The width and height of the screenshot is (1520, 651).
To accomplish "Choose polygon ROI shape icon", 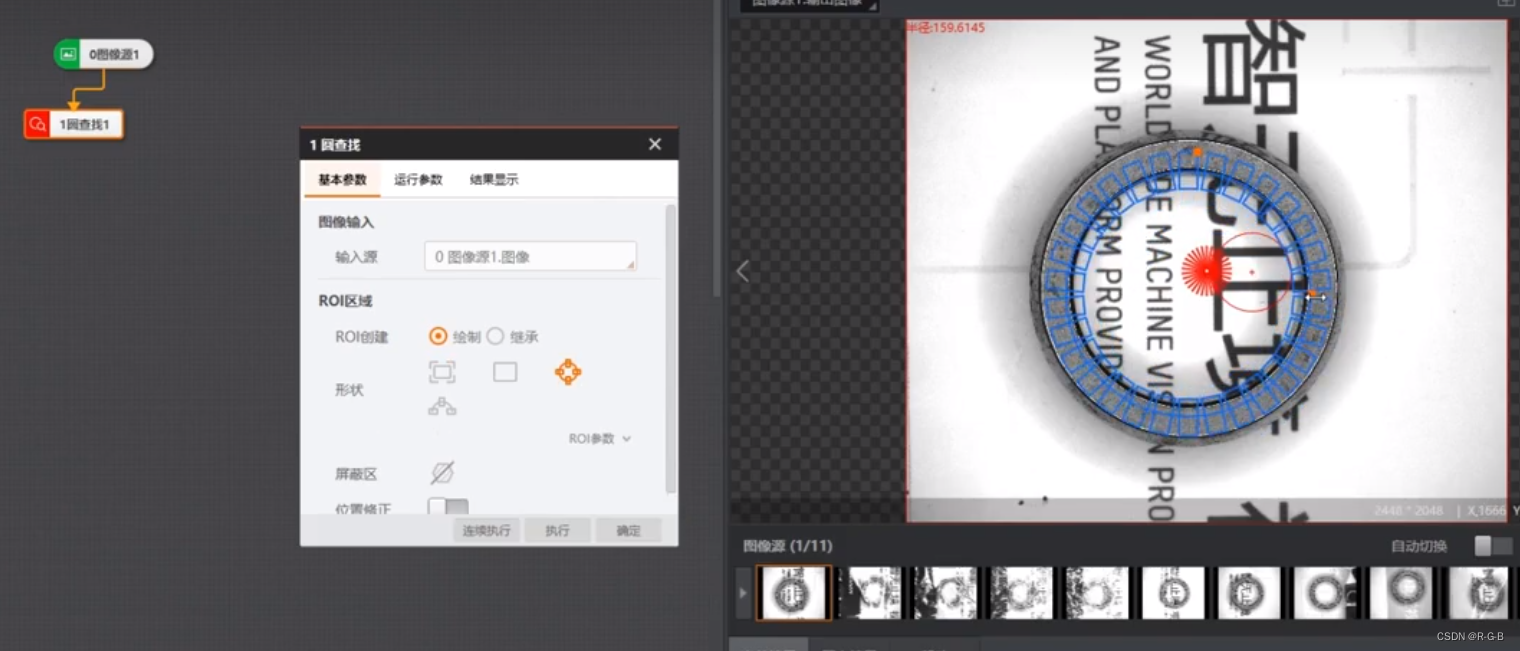I will point(442,407).
